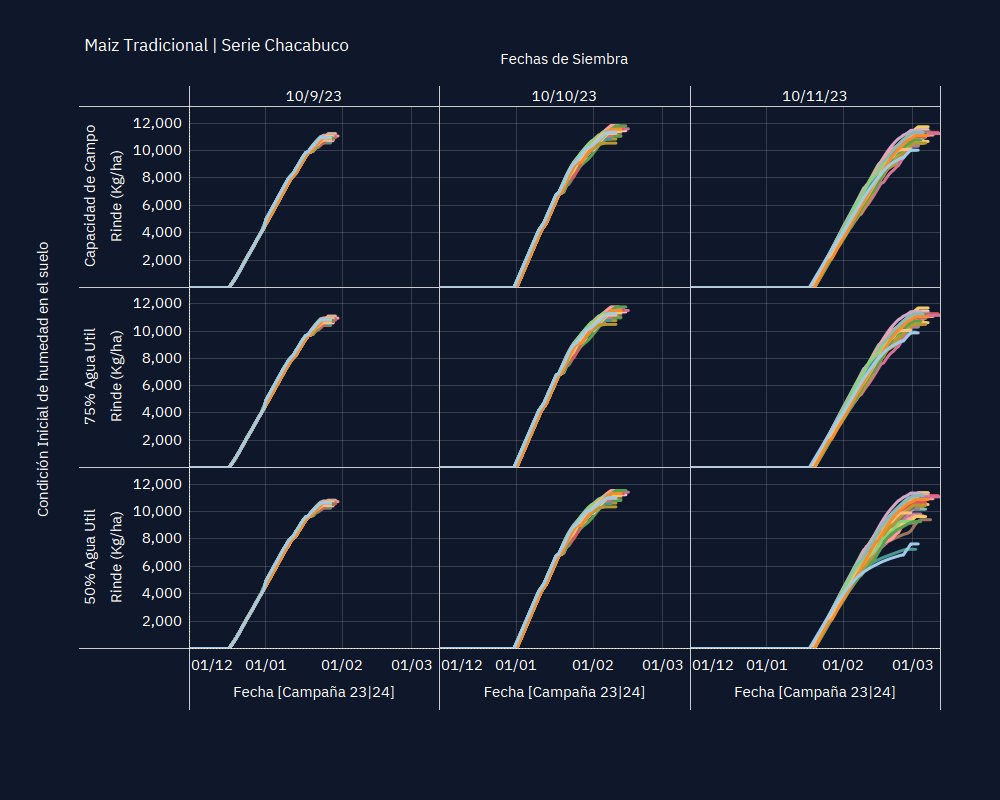Select 'Fecha [Campaña 23|24]' under 10/9/23 column
The image size is (1000, 800).
click(x=314, y=692)
